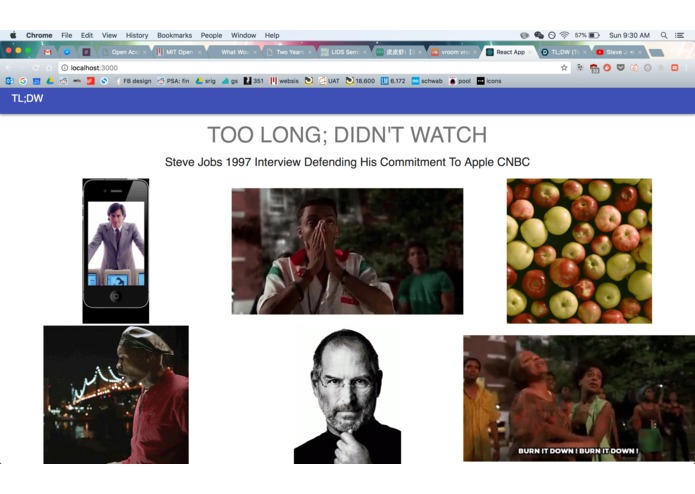Switch to the TL;DW GitHub tab
Image resolution: width=695 pixels, height=494 pixels.
pyautogui.click(x=565, y=52)
